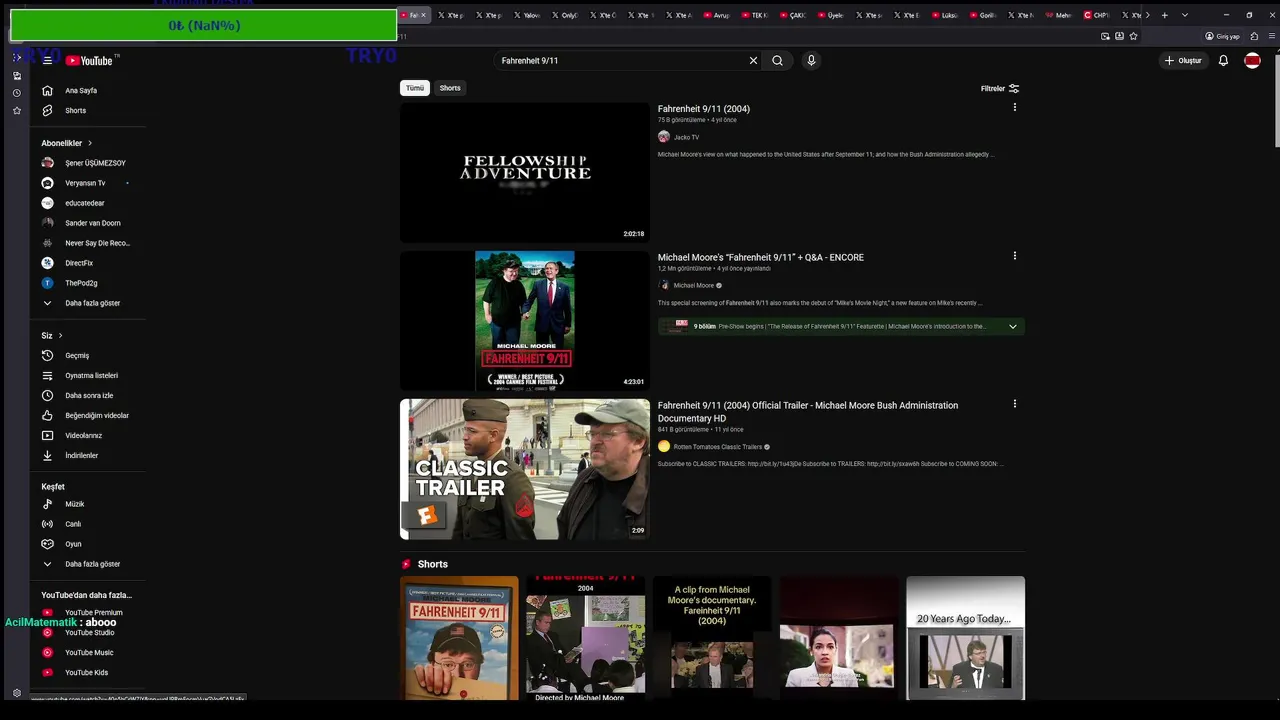This screenshot has width=1280, height=720.
Task: Open the notifications bell
Action: 1223,60
